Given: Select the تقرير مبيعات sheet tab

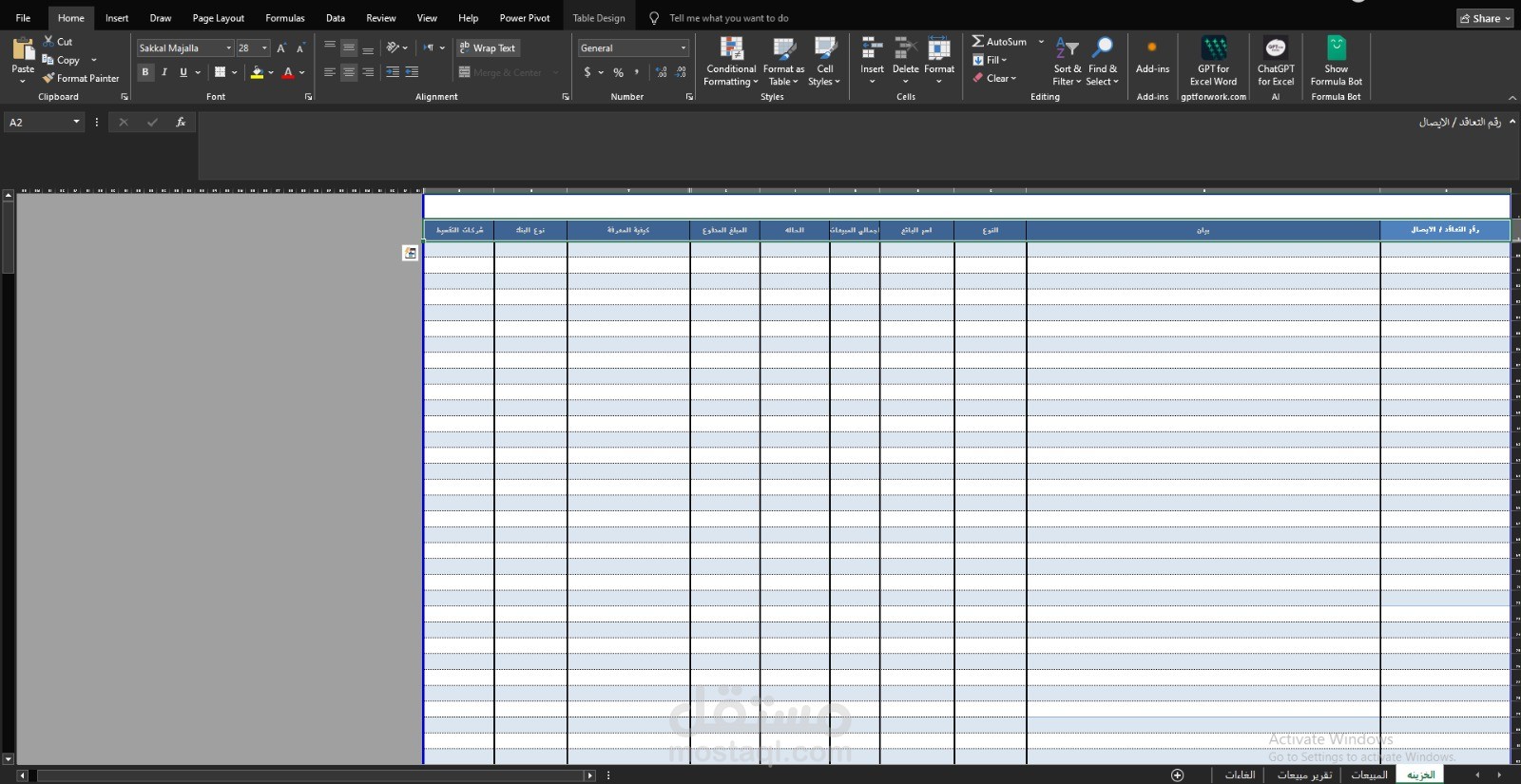Looking at the screenshot, I should (1304, 774).
